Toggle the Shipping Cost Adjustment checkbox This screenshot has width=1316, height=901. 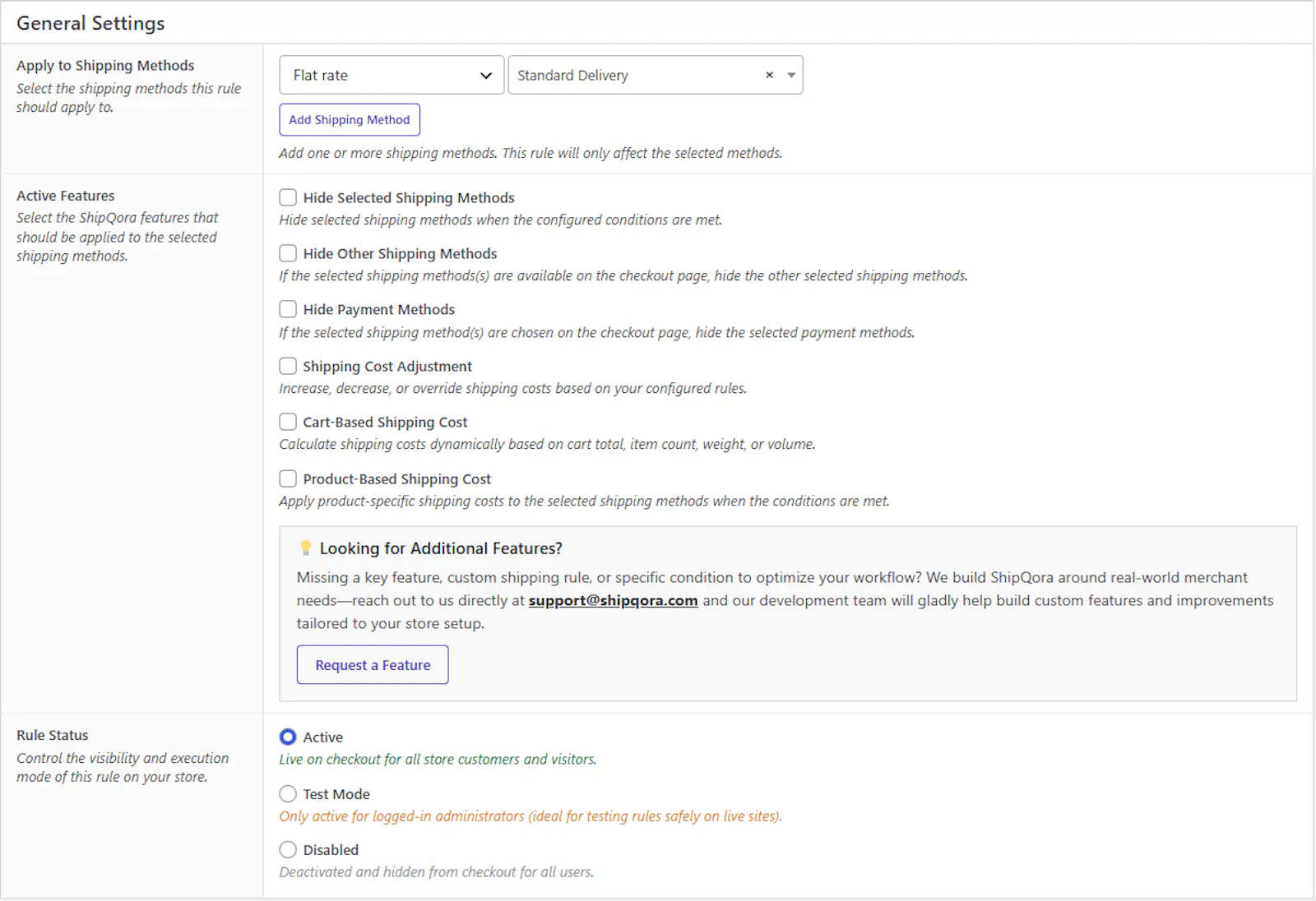[x=288, y=366]
